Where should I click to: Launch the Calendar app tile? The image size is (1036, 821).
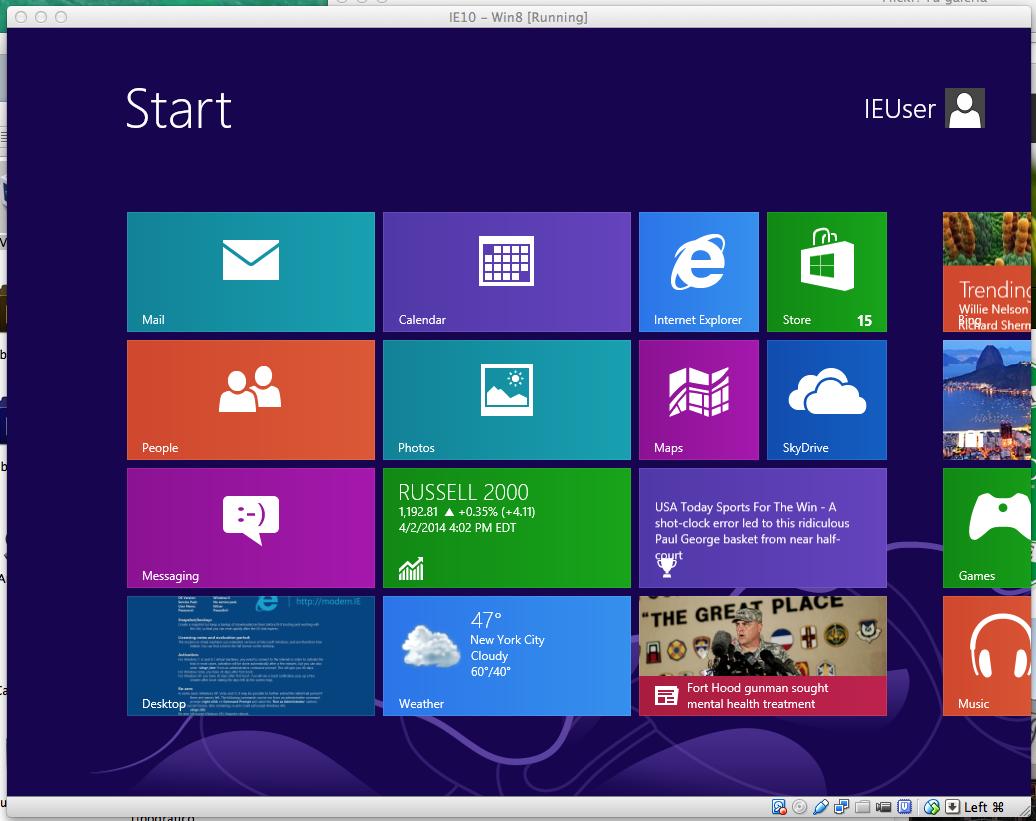click(x=506, y=271)
